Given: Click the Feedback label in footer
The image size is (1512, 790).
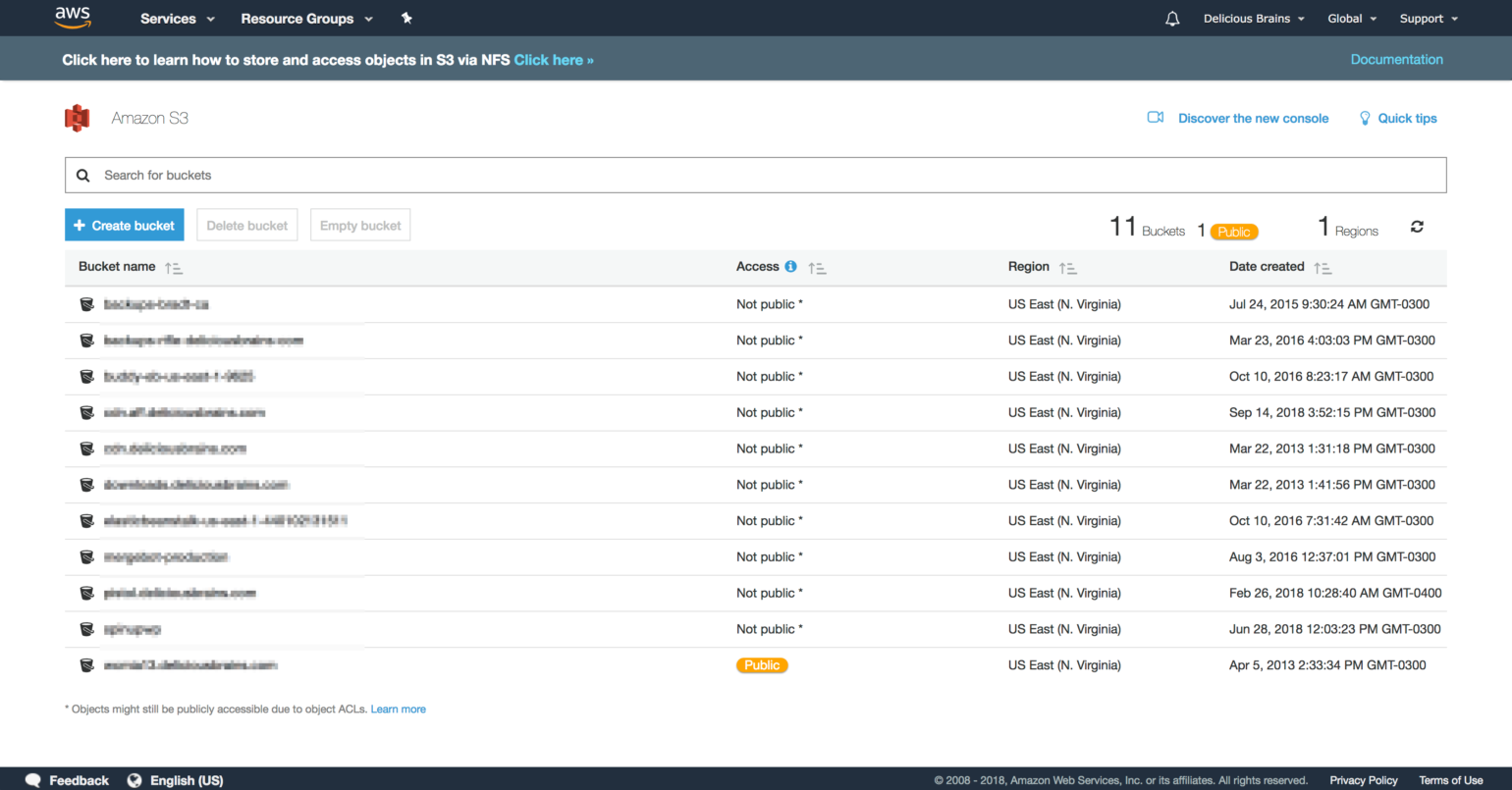Looking at the screenshot, I should click(79, 780).
